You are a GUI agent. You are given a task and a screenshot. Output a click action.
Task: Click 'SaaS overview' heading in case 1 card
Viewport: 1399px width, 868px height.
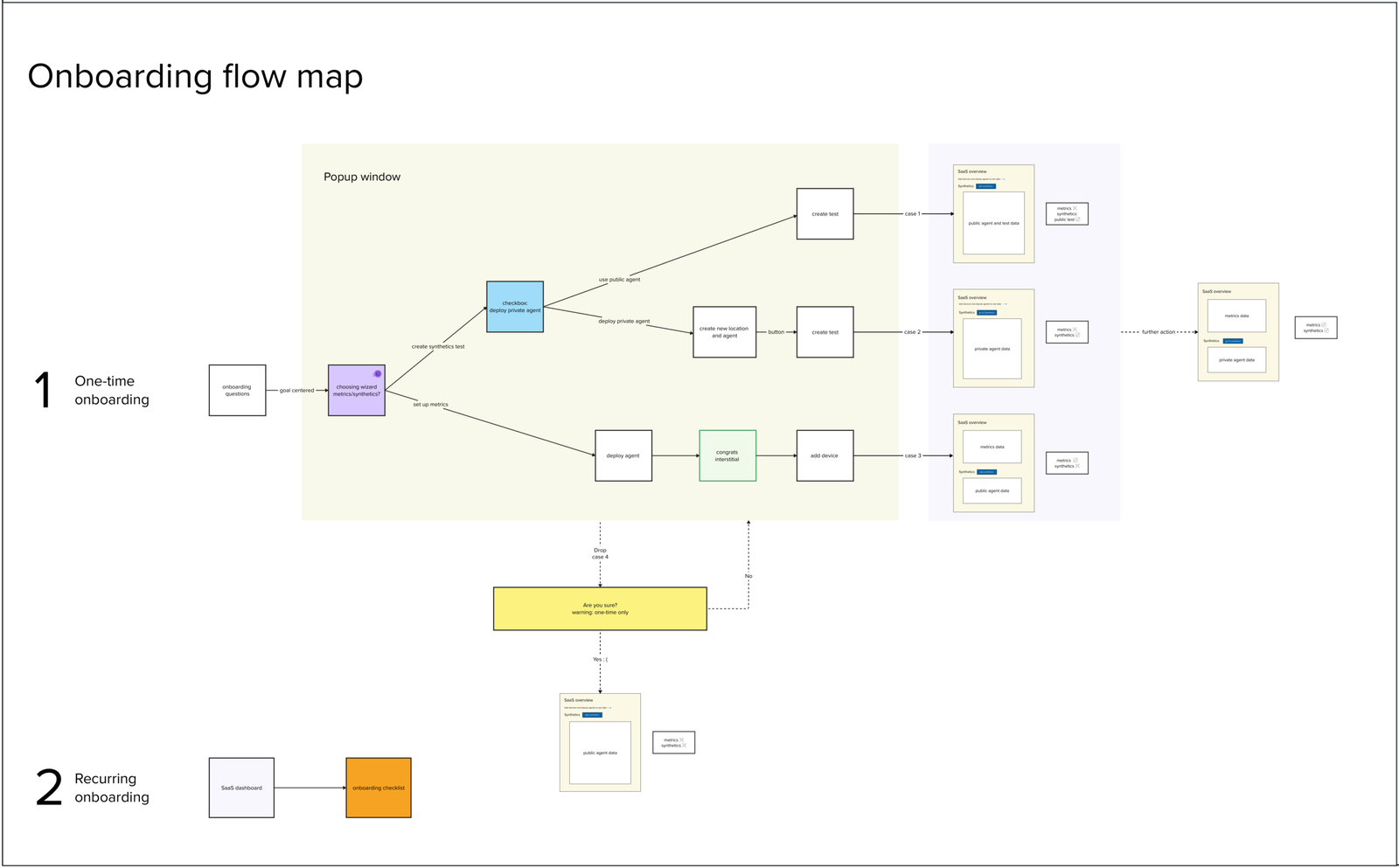[x=972, y=171]
